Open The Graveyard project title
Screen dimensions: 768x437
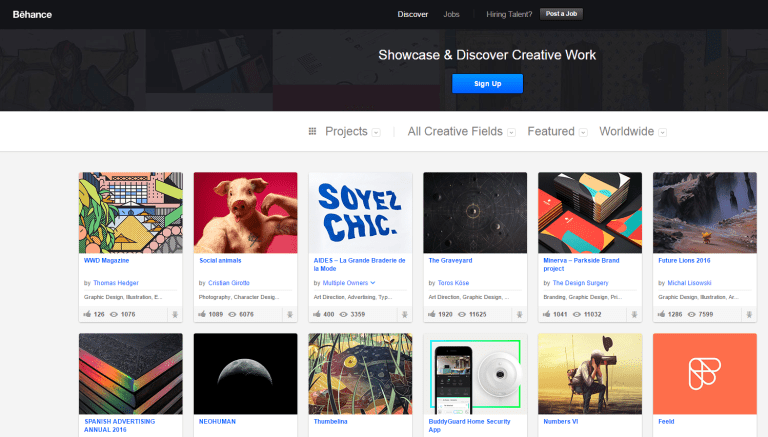click(x=450, y=261)
